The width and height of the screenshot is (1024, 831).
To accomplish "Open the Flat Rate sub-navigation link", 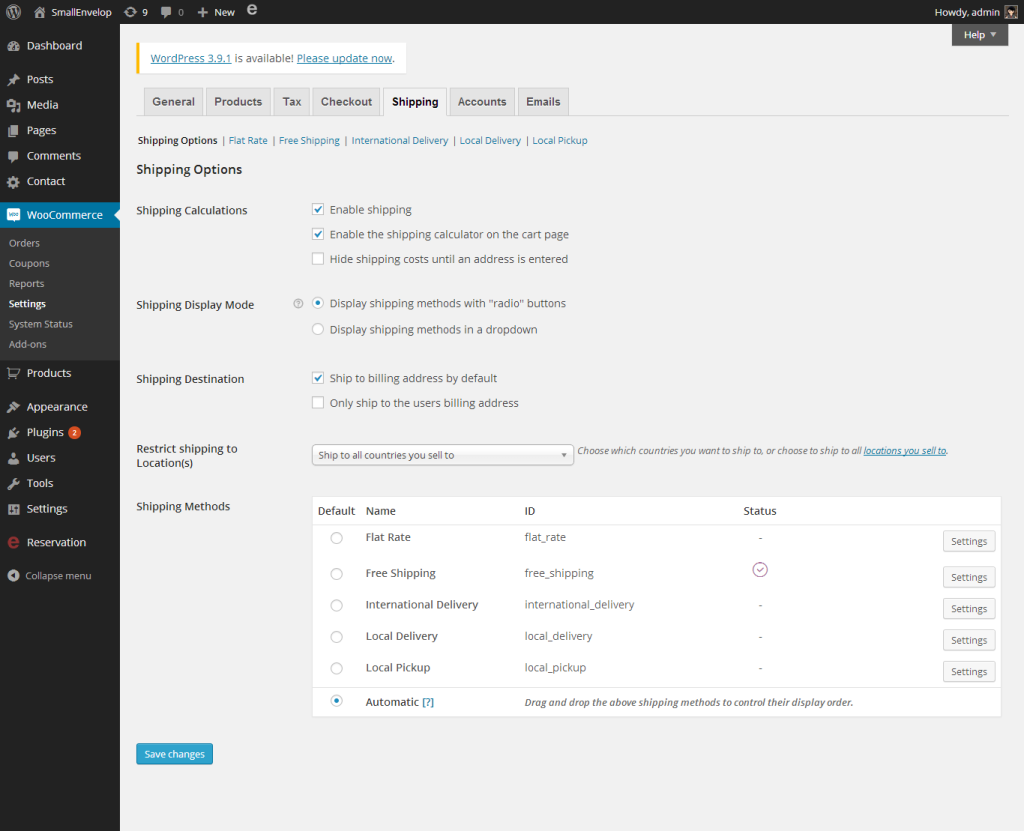I will coord(248,140).
